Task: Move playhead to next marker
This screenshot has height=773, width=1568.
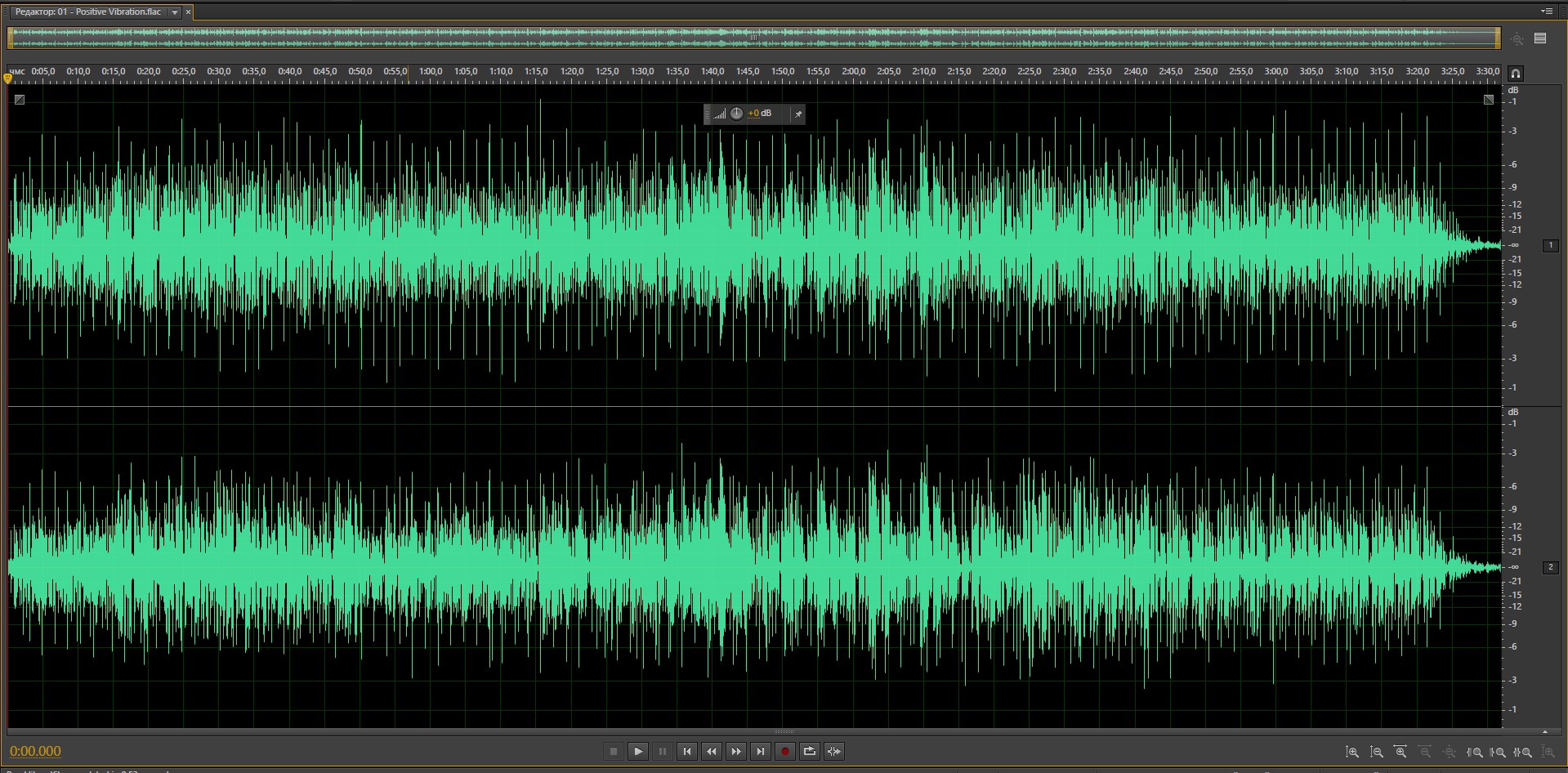Action: [761, 752]
